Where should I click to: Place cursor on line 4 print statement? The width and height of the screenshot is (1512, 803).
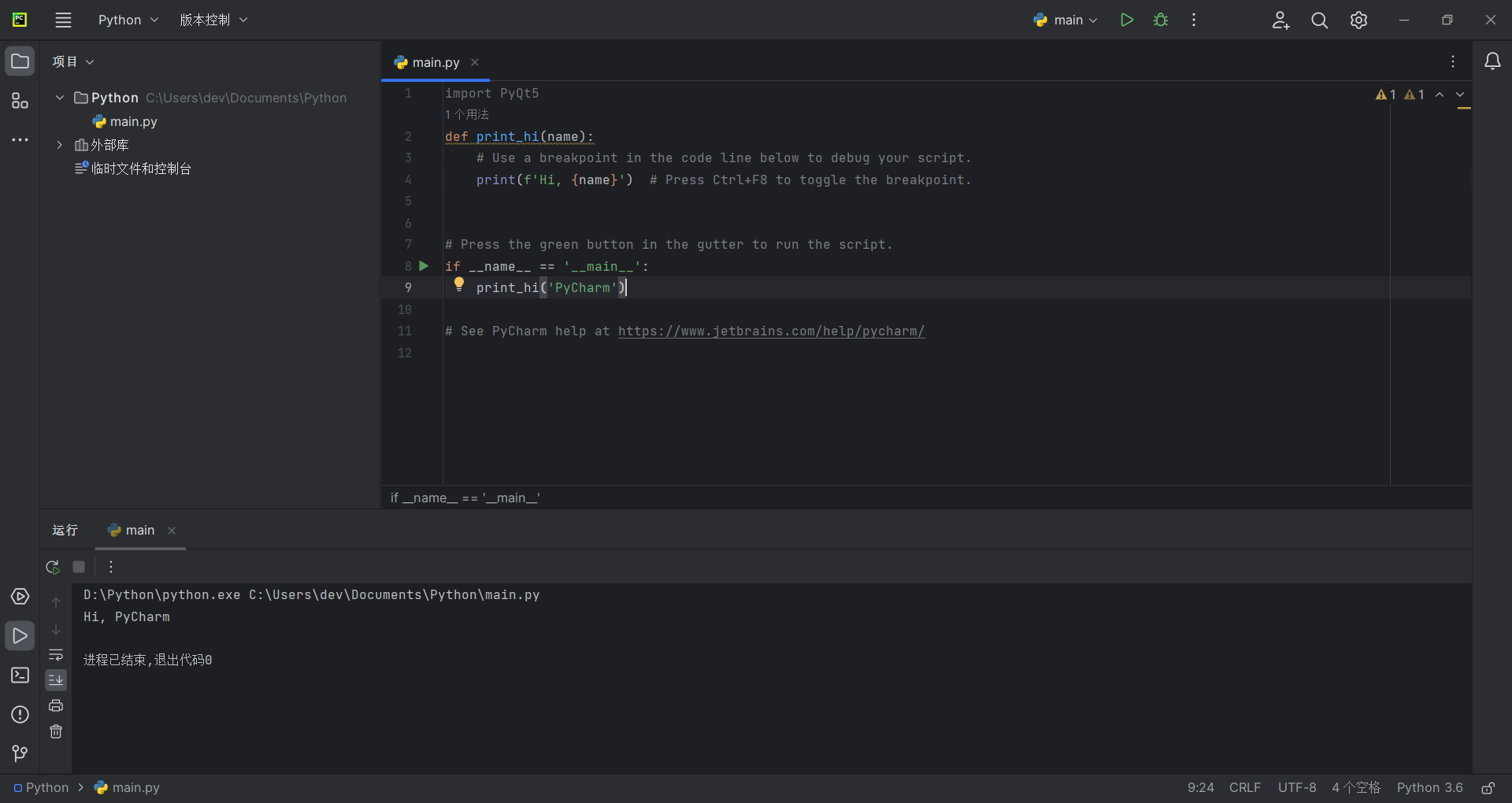pyautogui.click(x=554, y=180)
